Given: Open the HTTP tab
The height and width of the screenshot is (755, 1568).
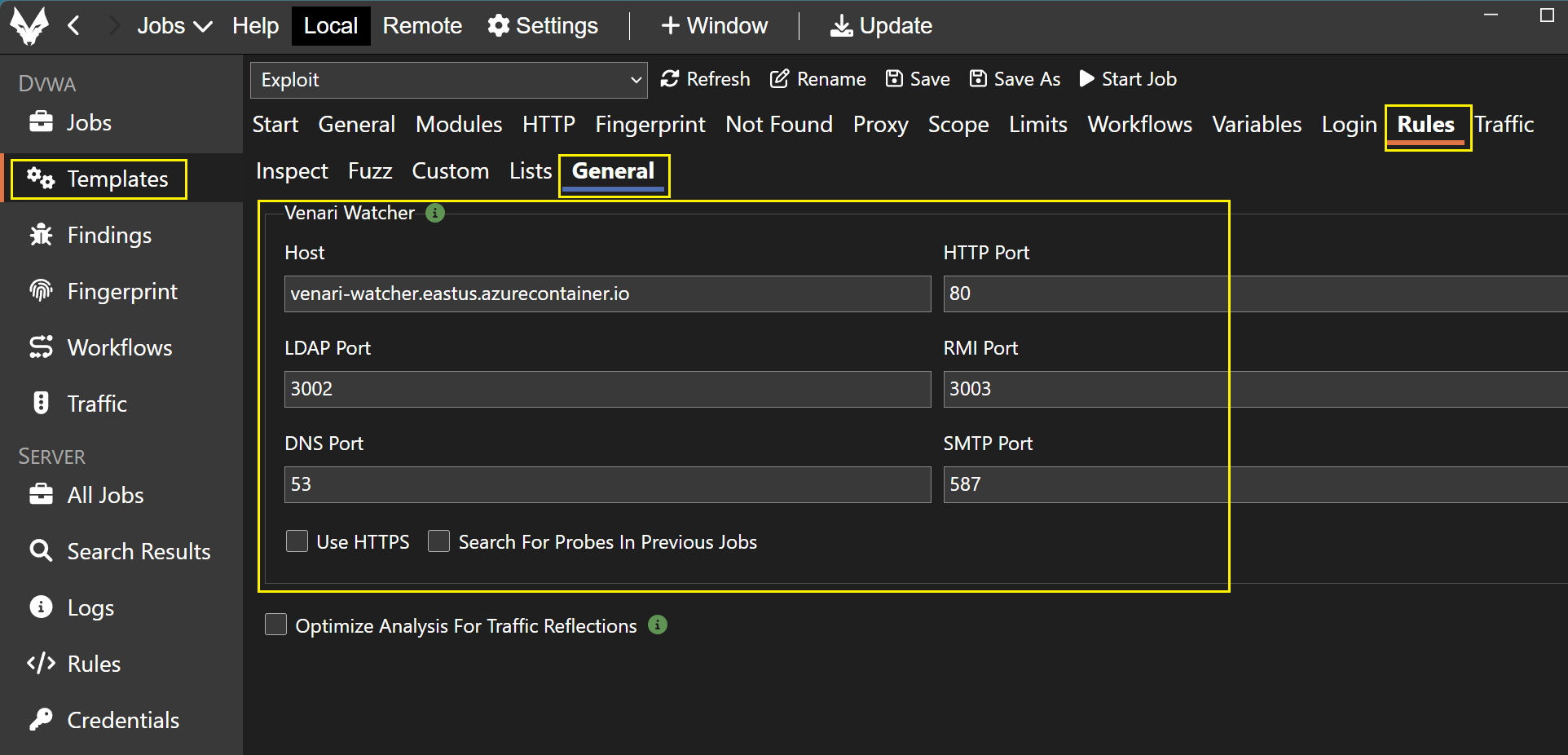Looking at the screenshot, I should (x=548, y=125).
